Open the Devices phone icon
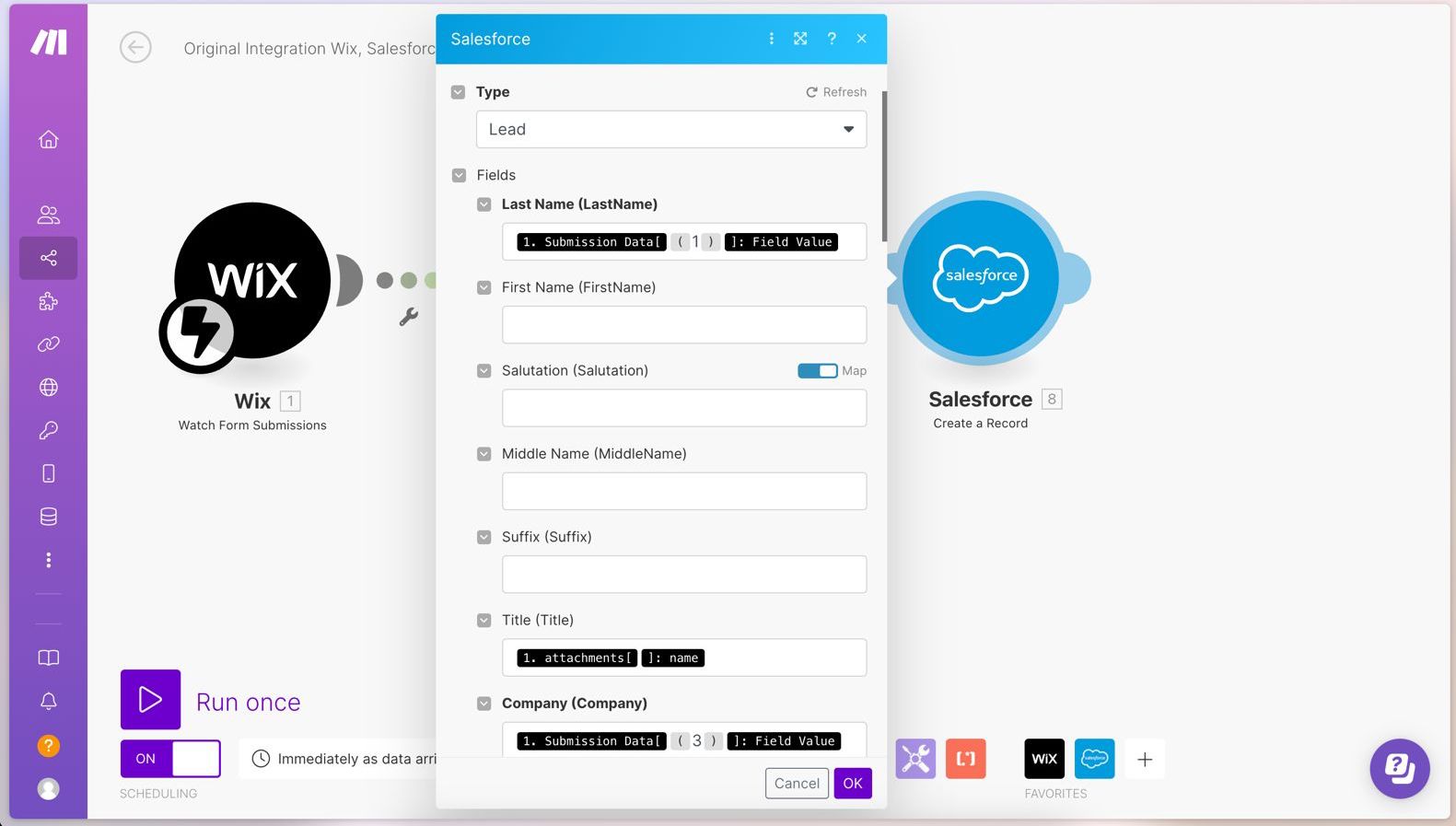Screen dimensions: 1456x826 click(x=49, y=473)
